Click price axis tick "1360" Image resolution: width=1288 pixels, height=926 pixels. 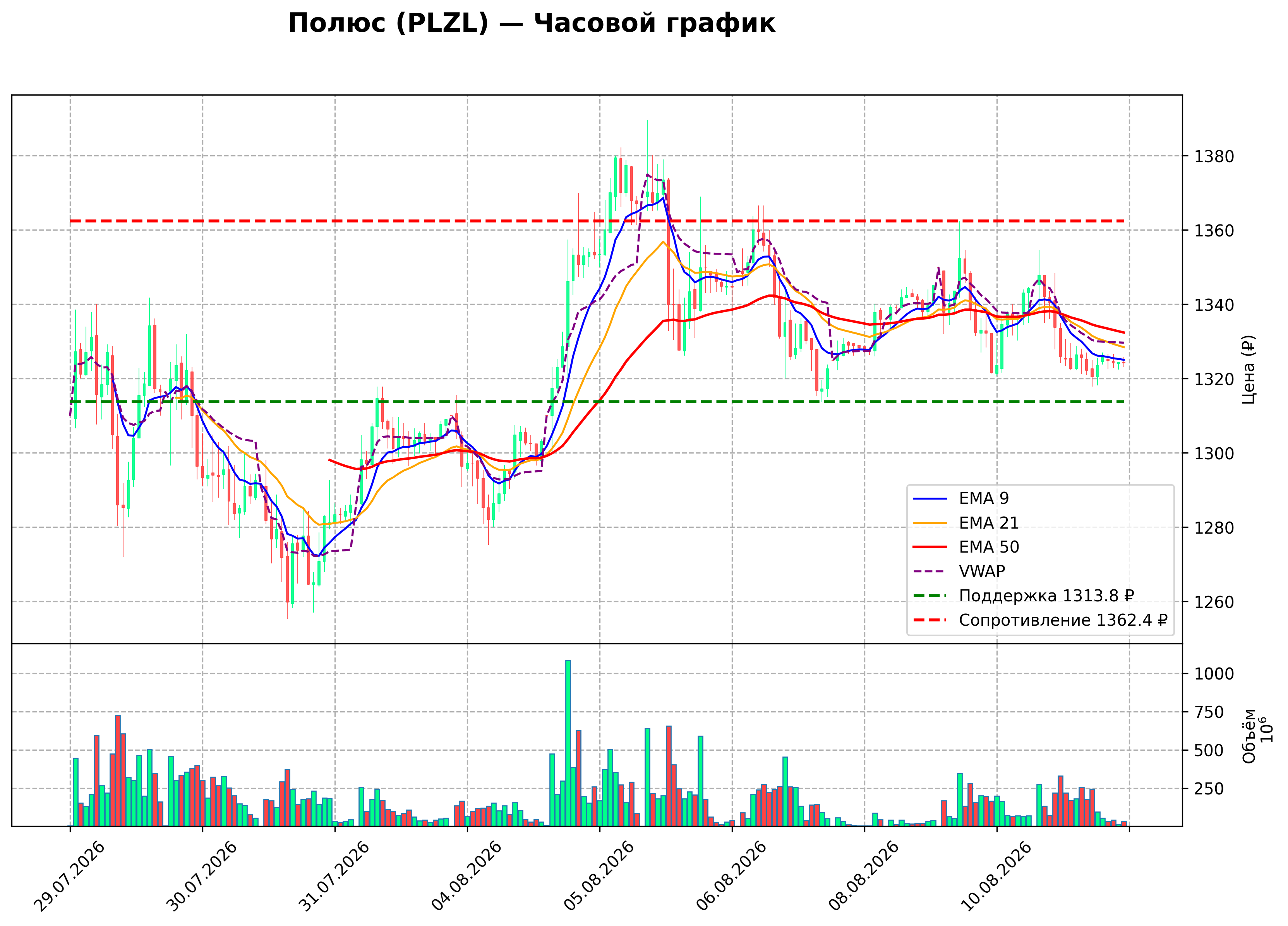coord(1214,231)
